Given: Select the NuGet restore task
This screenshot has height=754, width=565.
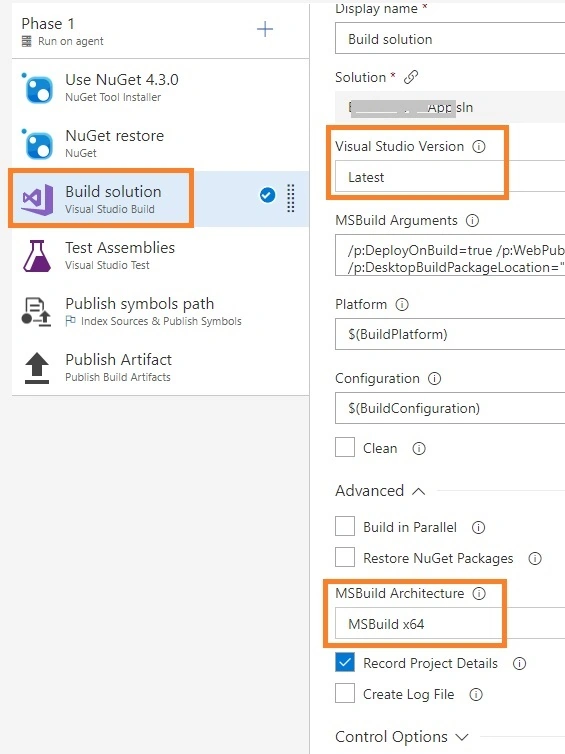Looking at the screenshot, I should [x=161, y=143].
